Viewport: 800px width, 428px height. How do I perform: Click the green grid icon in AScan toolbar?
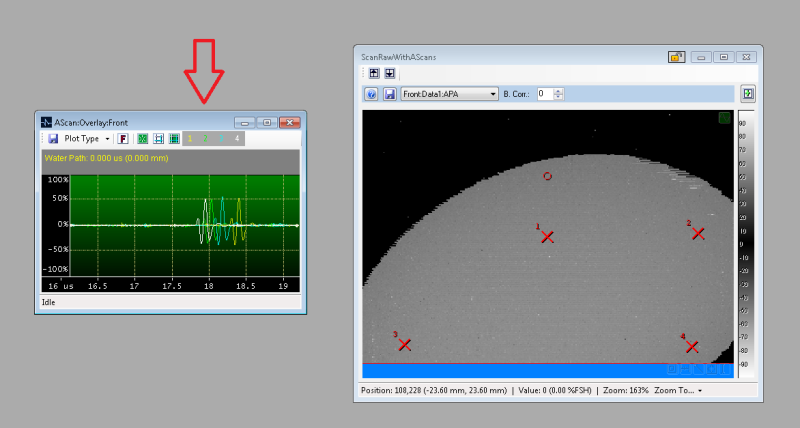tap(174, 138)
